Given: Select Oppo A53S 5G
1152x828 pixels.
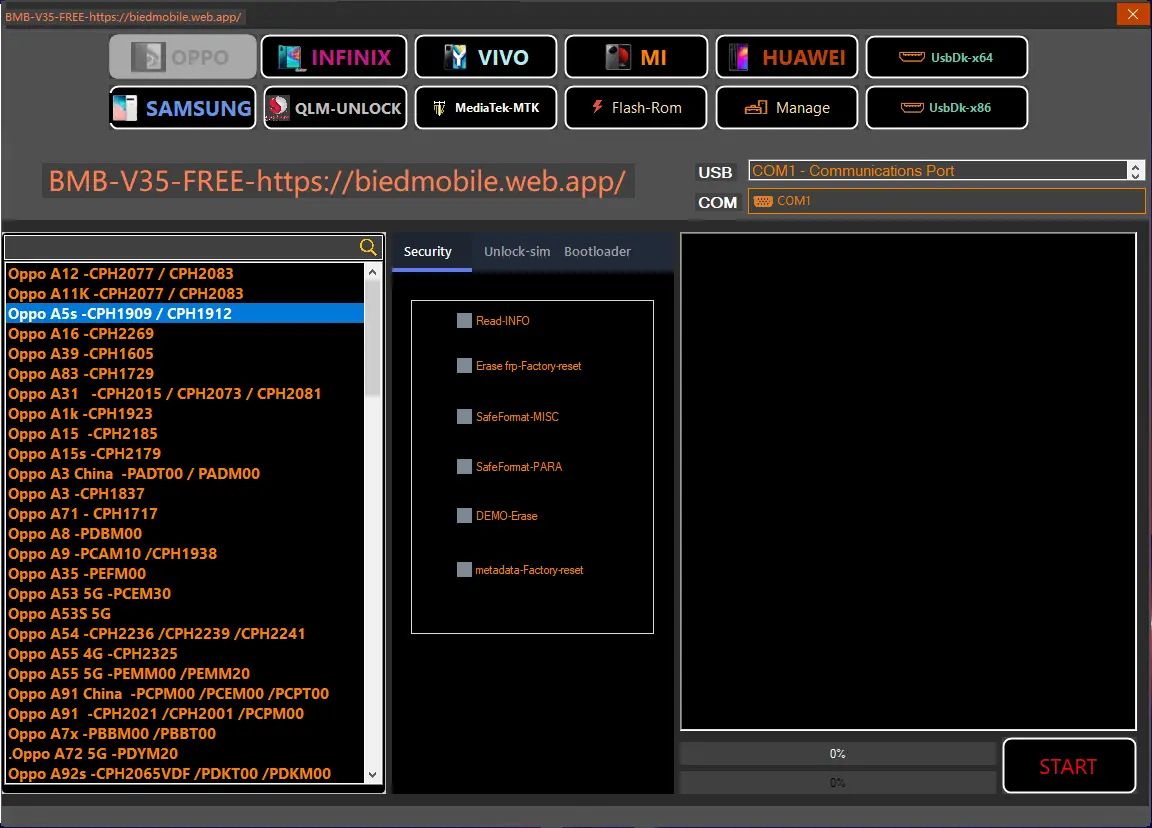Looking at the screenshot, I should click(185, 613).
